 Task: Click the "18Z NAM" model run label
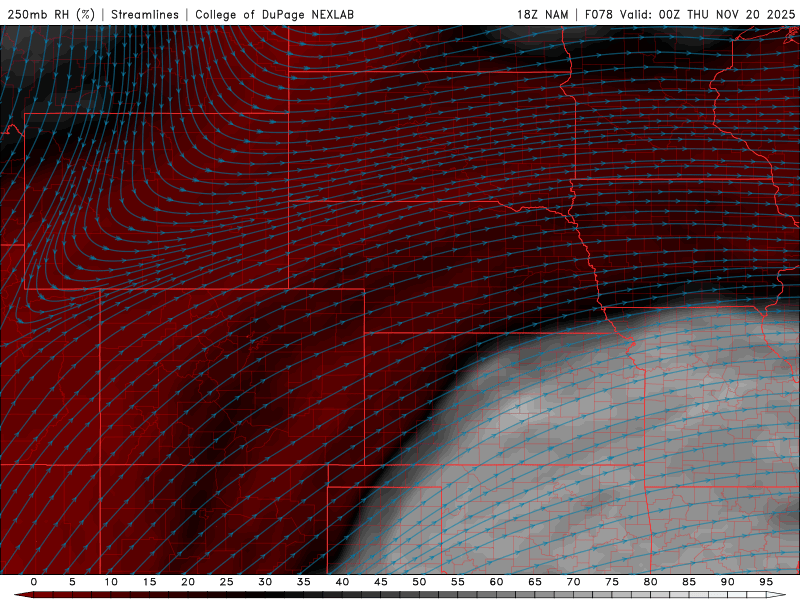click(542, 15)
